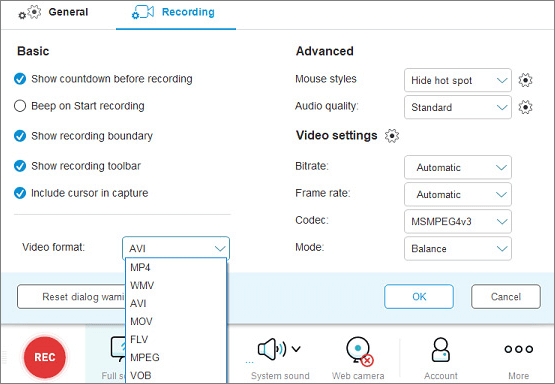The image size is (555, 384).
Task: Open the Codec MSMPEG4v3 dropdown
Action: coord(458,222)
